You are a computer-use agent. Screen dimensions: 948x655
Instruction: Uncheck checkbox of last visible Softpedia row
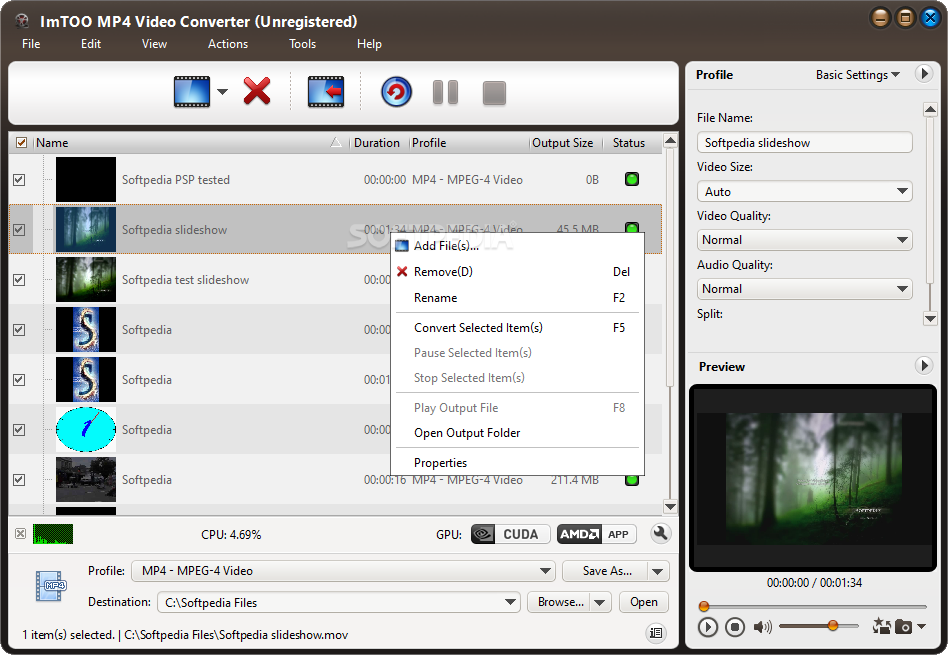click(x=19, y=480)
